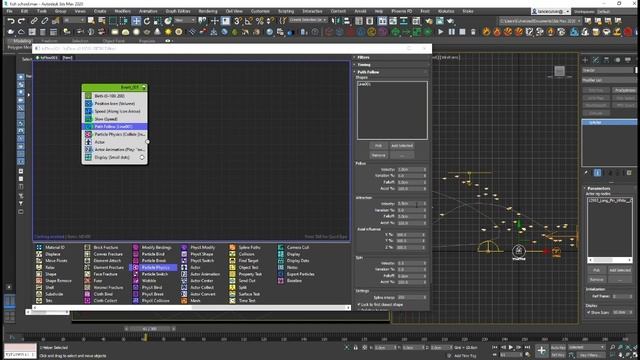Click Remove under Shapes list
Image resolution: width=640 pixels, height=360 pixels.
[378, 155]
